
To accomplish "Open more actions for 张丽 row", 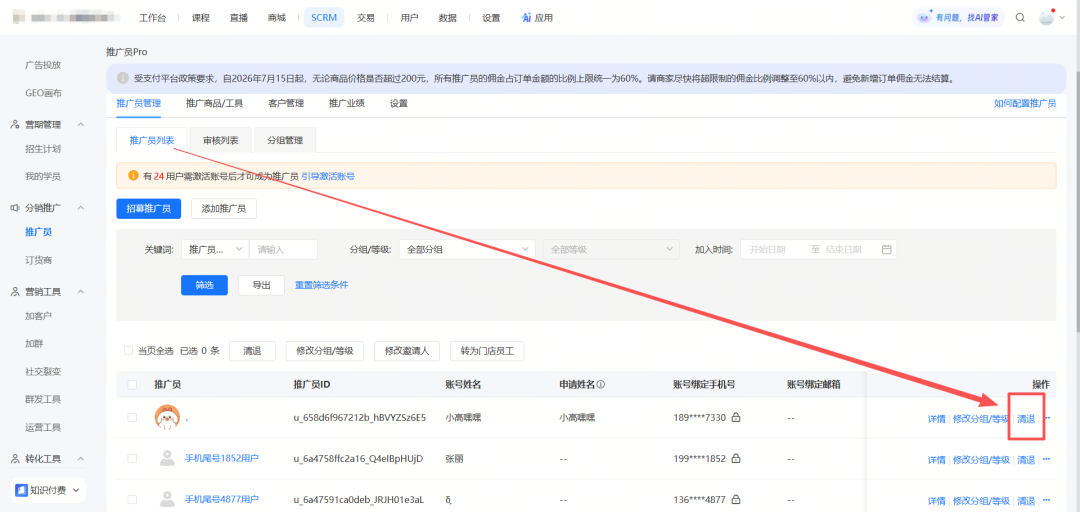I will pyautogui.click(x=1046, y=460).
